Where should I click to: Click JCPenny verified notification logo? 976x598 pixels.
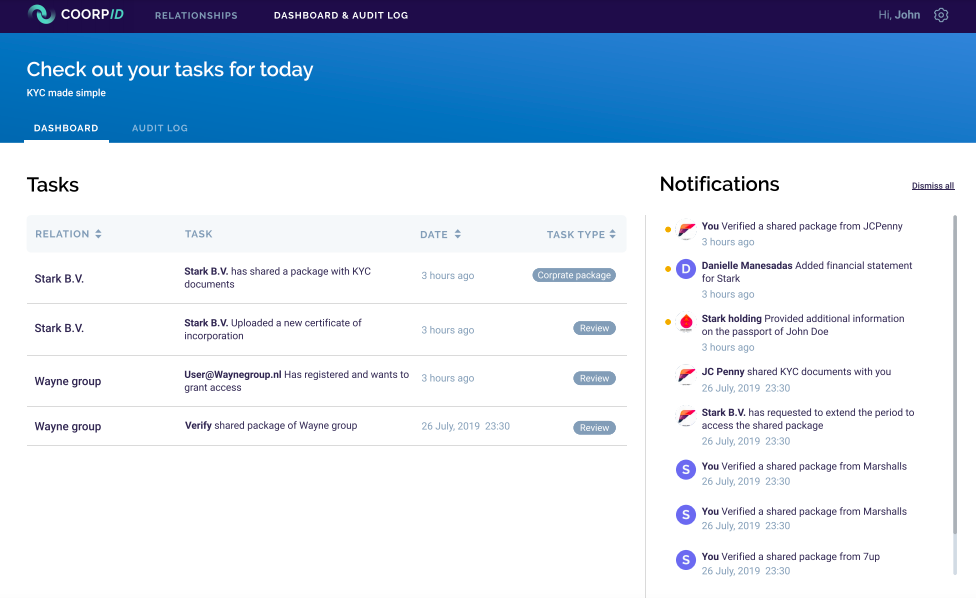[x=685, y=230]
